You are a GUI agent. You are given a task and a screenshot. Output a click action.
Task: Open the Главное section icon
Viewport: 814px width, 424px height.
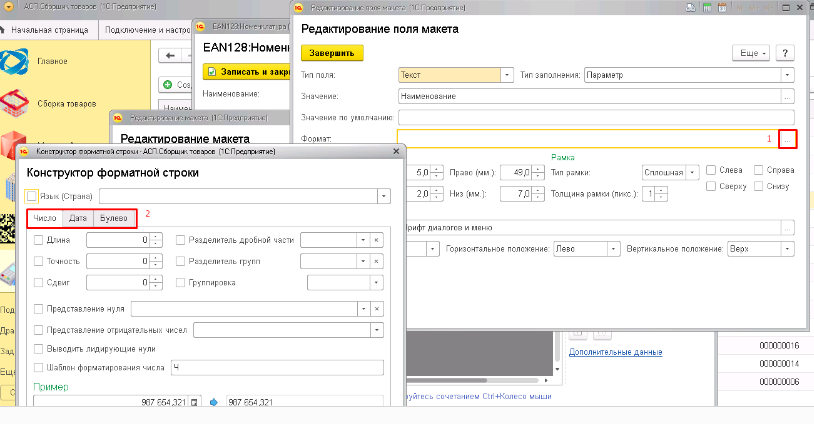[14, 61]
